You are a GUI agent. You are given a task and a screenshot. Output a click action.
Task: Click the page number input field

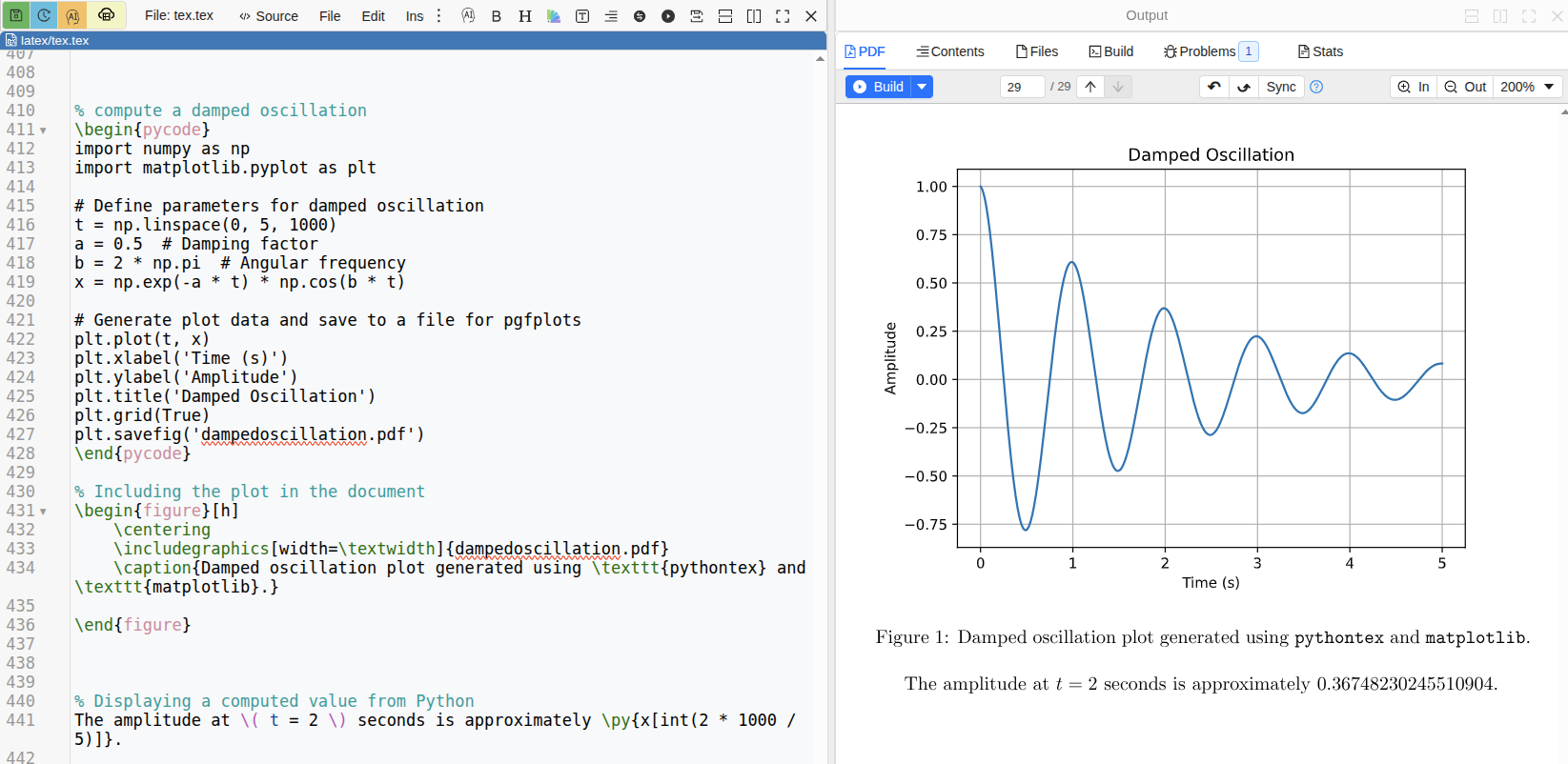[x=1021, y=87]
